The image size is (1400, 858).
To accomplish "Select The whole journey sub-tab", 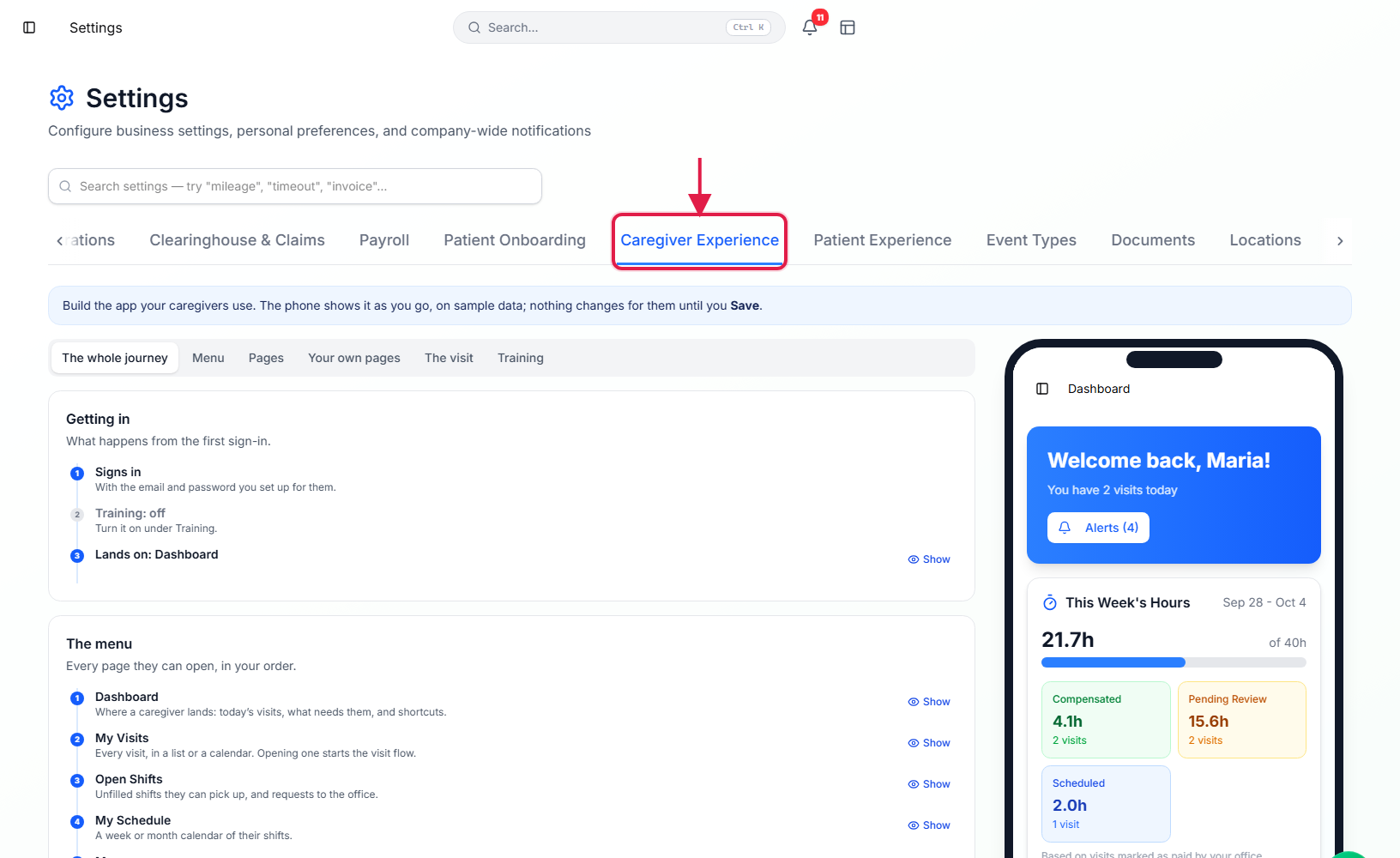I will click(x=115, y=358).
